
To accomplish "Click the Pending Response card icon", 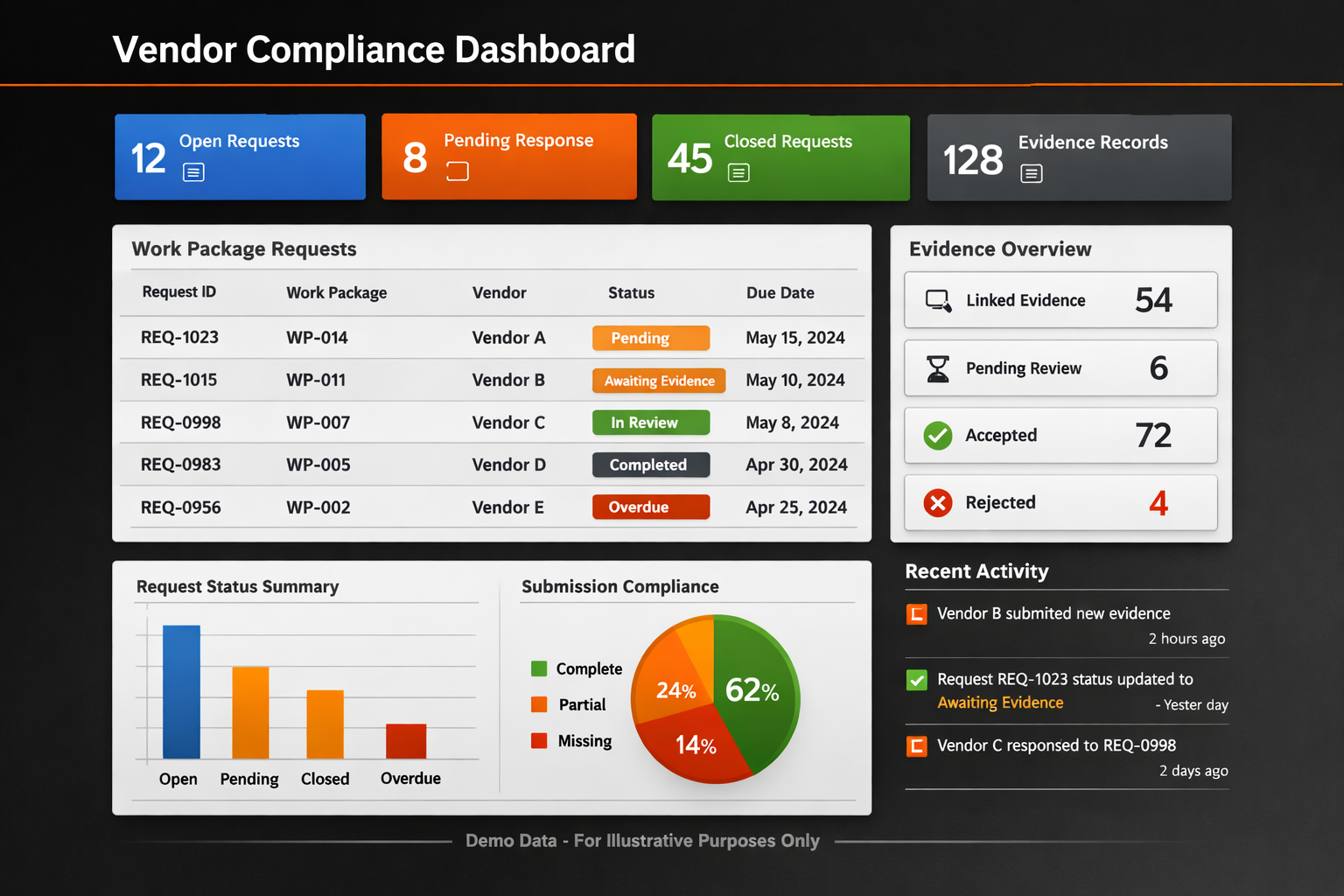I will pos(456,172).
